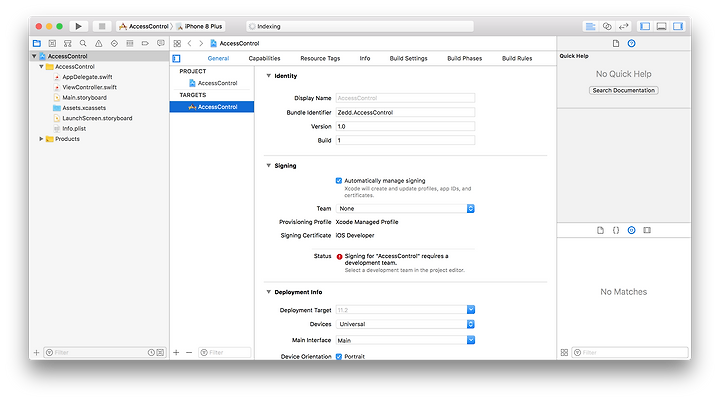Switch library to icon grid view
The width and height of the screenshot is (720, 401).
pos(564,352)
